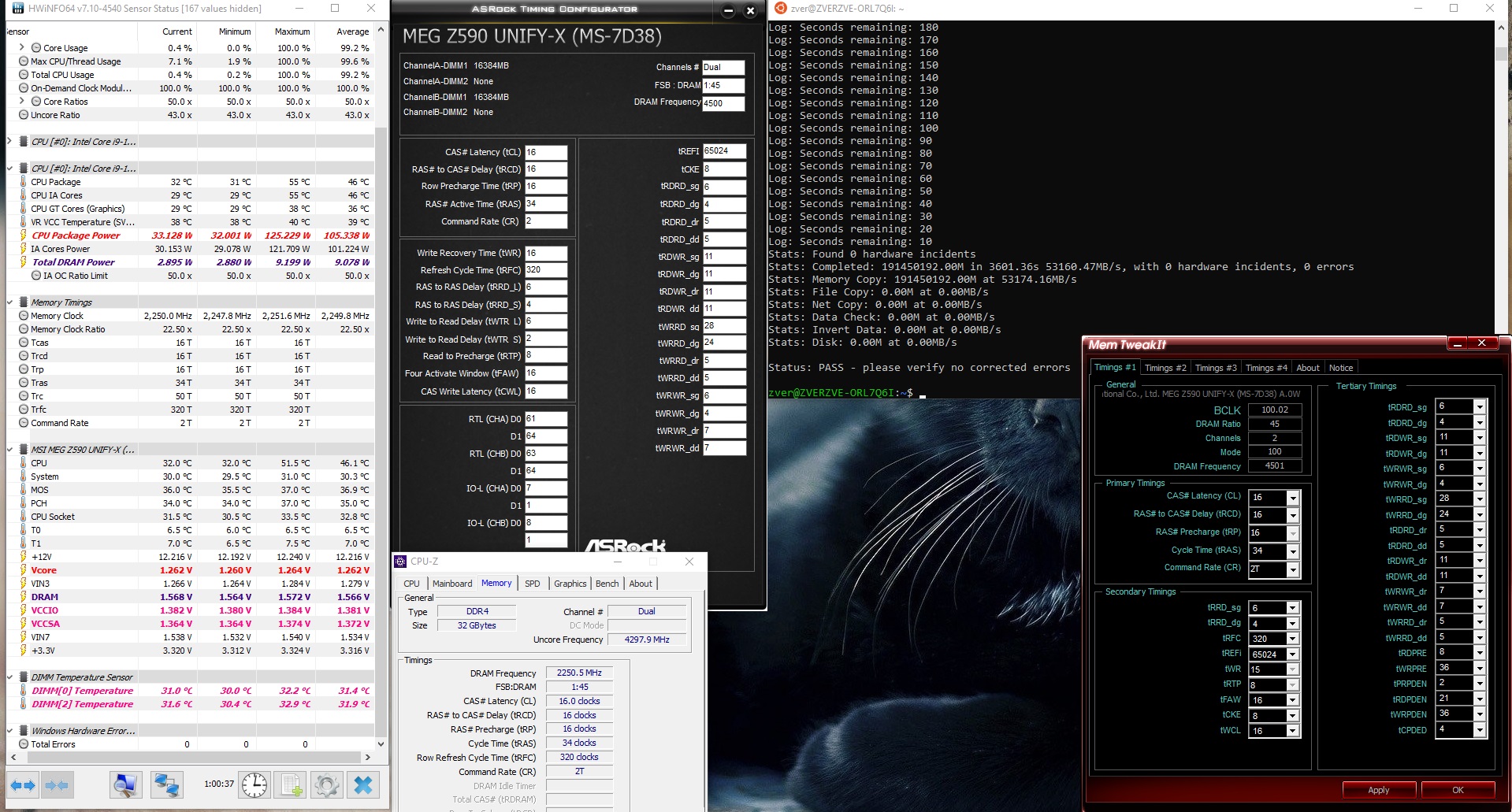Click the lightning icon beside CPU Package Power
Screen dimensions: 1512x812
[x=24, y=235]
